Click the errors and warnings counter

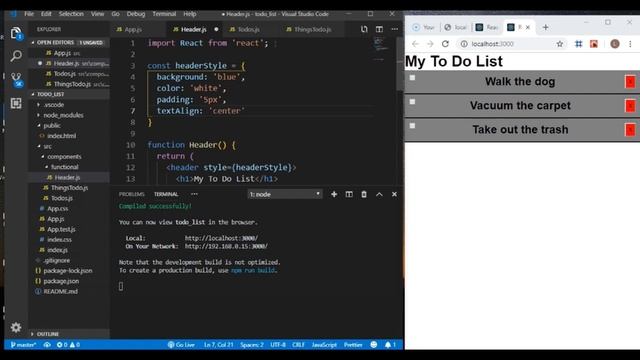pos(68,344)
